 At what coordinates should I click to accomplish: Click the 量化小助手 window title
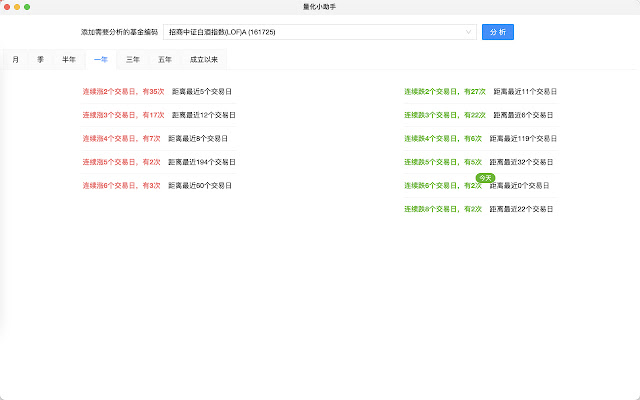click(x=320, y=7)
